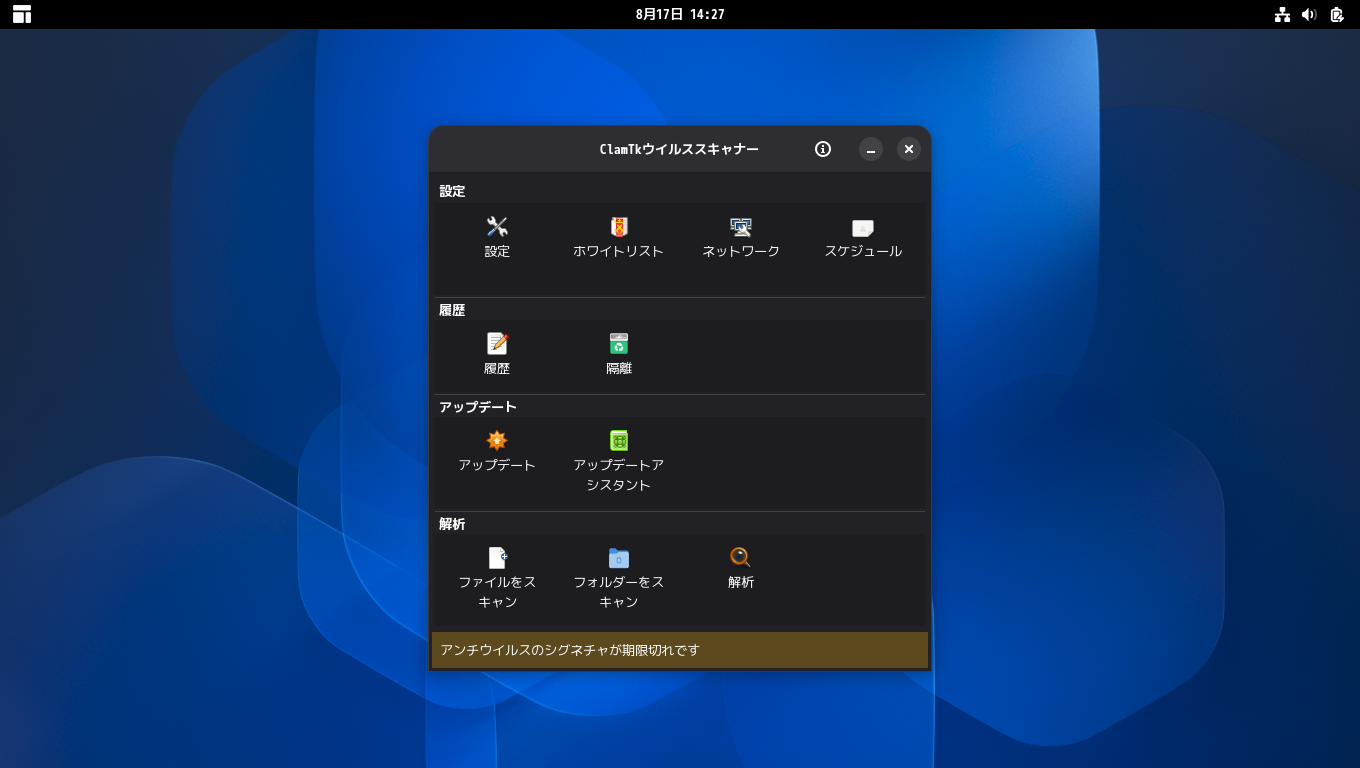Open the volume indicator in top bar
This screenshot has height=768, width=1360.
(x=1309, y=14)
